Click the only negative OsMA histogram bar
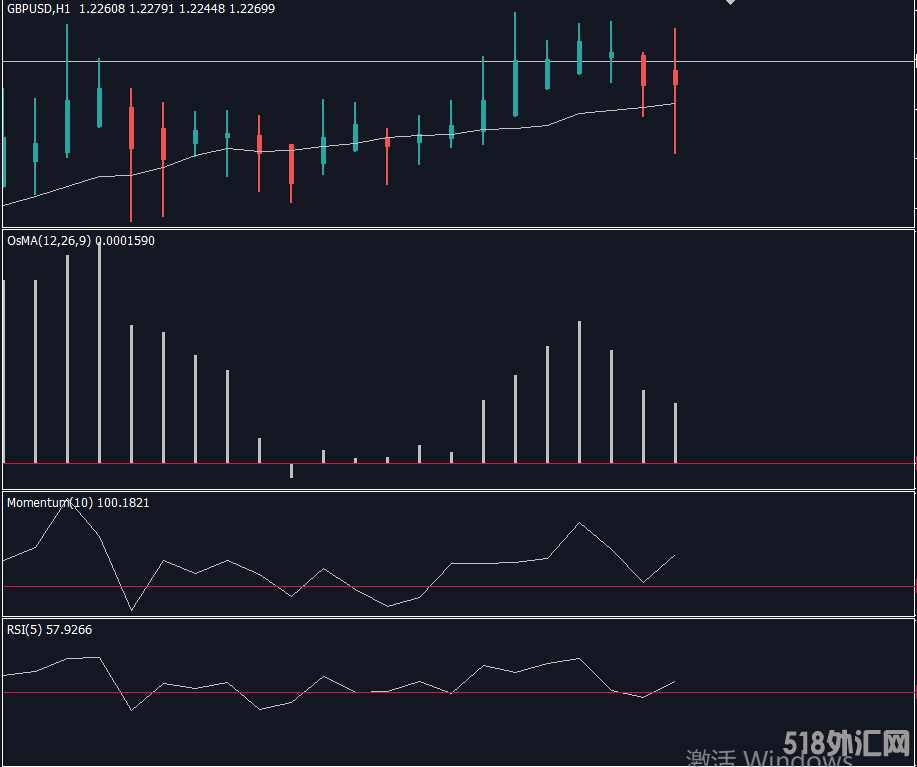 click(x=291, y=470)
